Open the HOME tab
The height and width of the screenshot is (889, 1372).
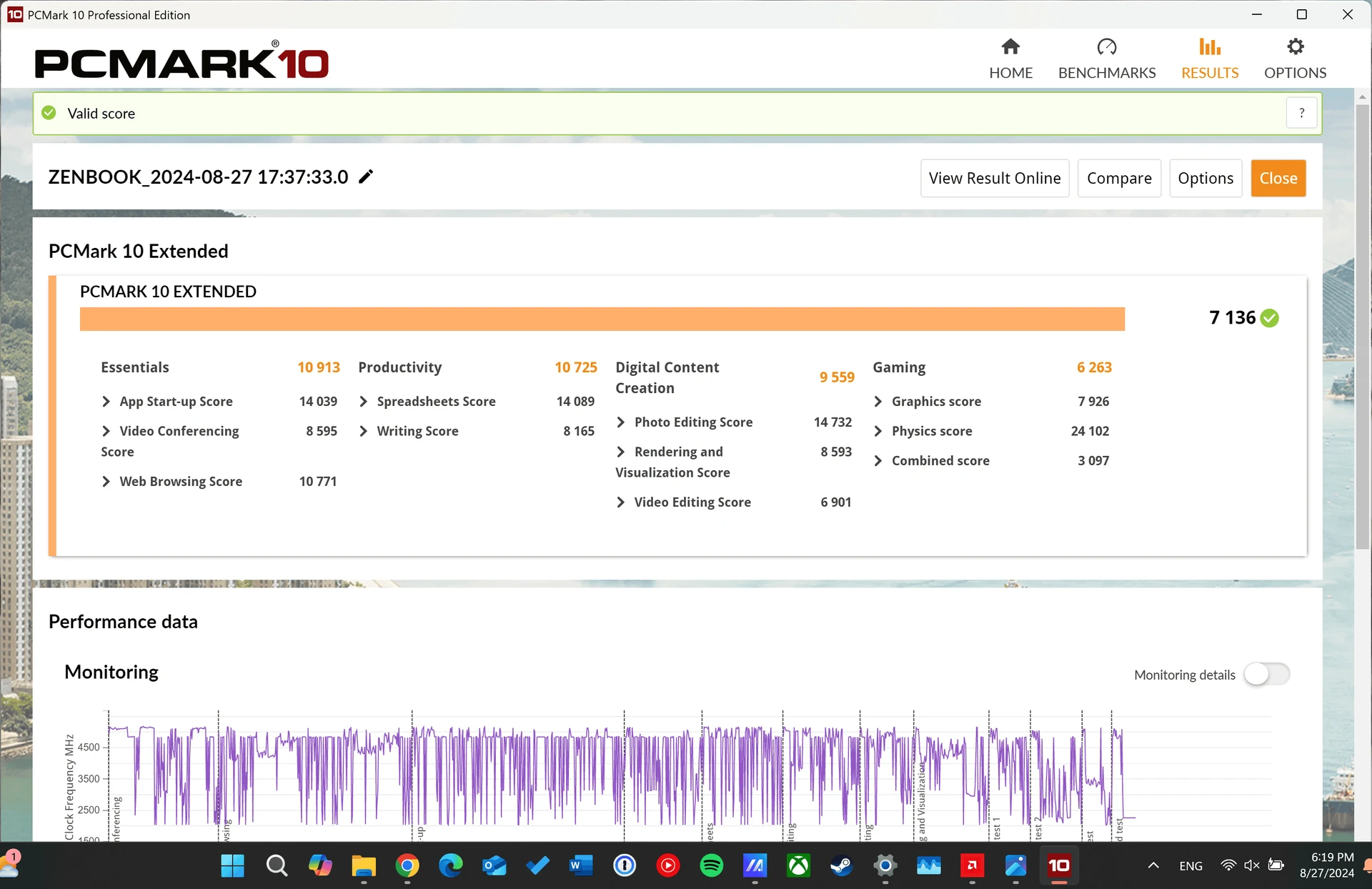(x=1010, y=59)
